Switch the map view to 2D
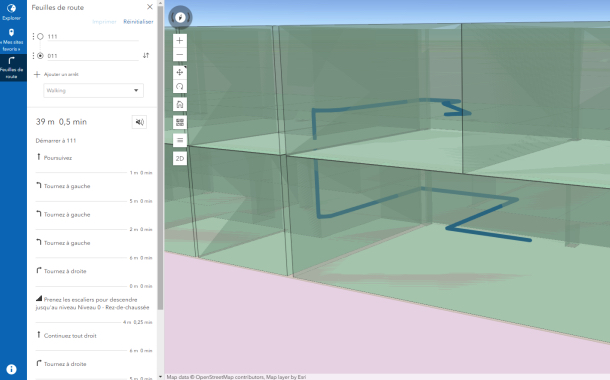Screen dimensions: 610x380 180,158
